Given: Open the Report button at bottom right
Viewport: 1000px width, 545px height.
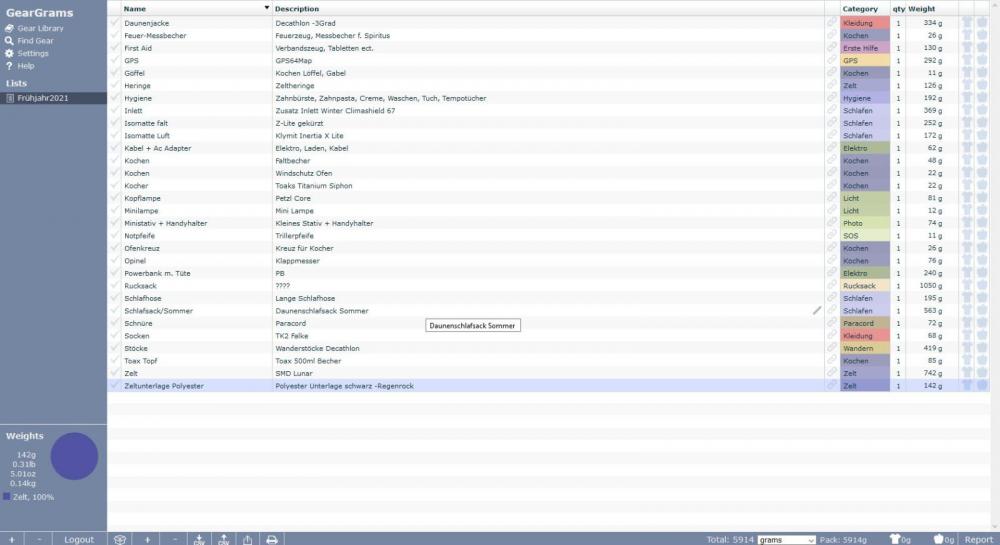Looking at the screenshot, I should [x=978, y=539].
